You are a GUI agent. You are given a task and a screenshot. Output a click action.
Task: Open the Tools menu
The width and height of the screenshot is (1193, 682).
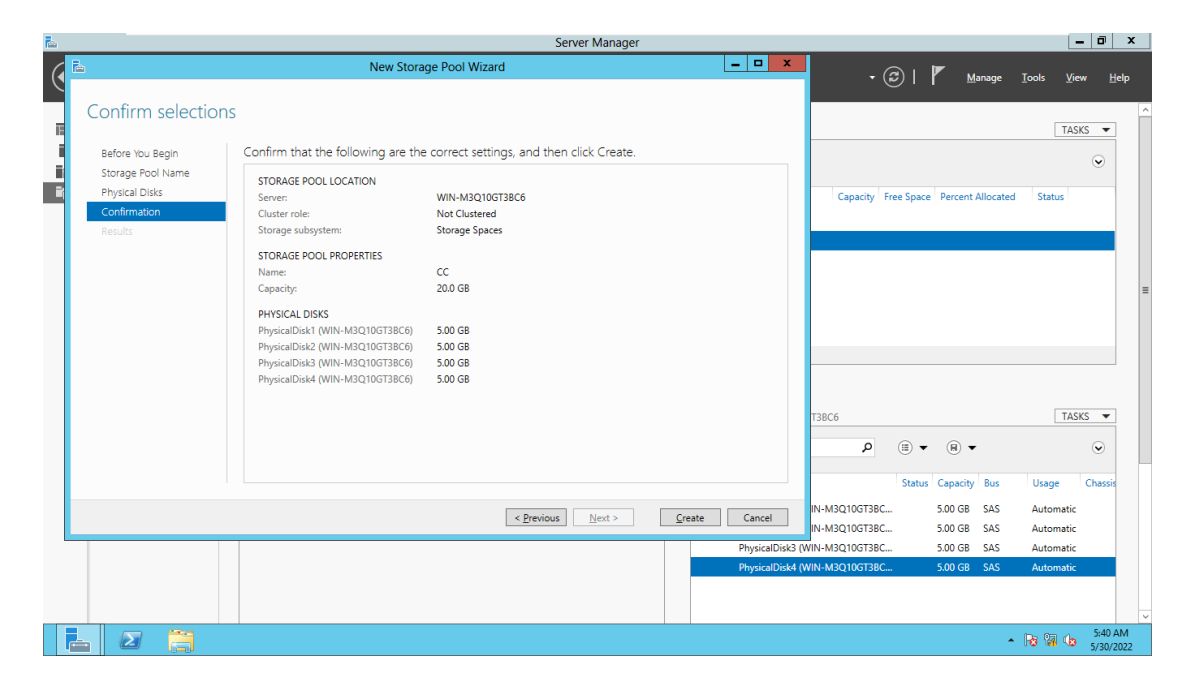tap(1033, 78)
